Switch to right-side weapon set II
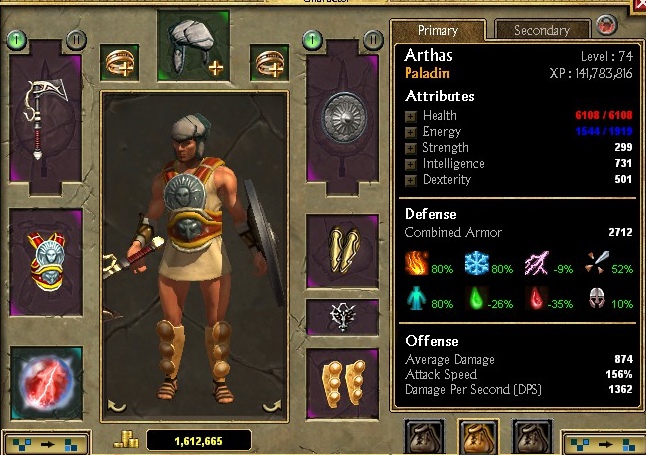 [373, 40]
